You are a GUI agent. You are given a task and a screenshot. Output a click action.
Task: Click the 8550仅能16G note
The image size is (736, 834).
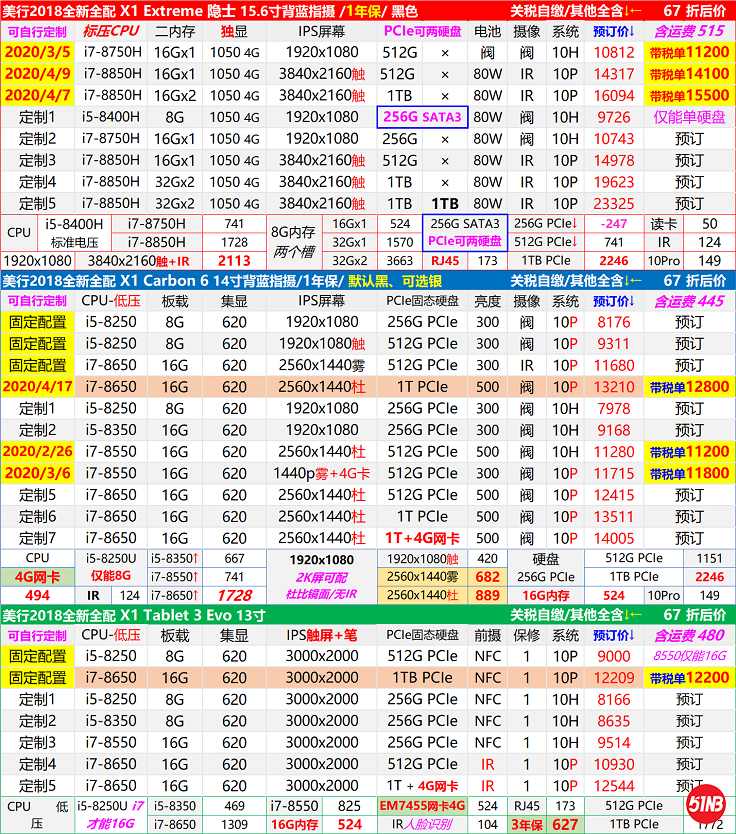pyautogui.click(x=688, y=656)
